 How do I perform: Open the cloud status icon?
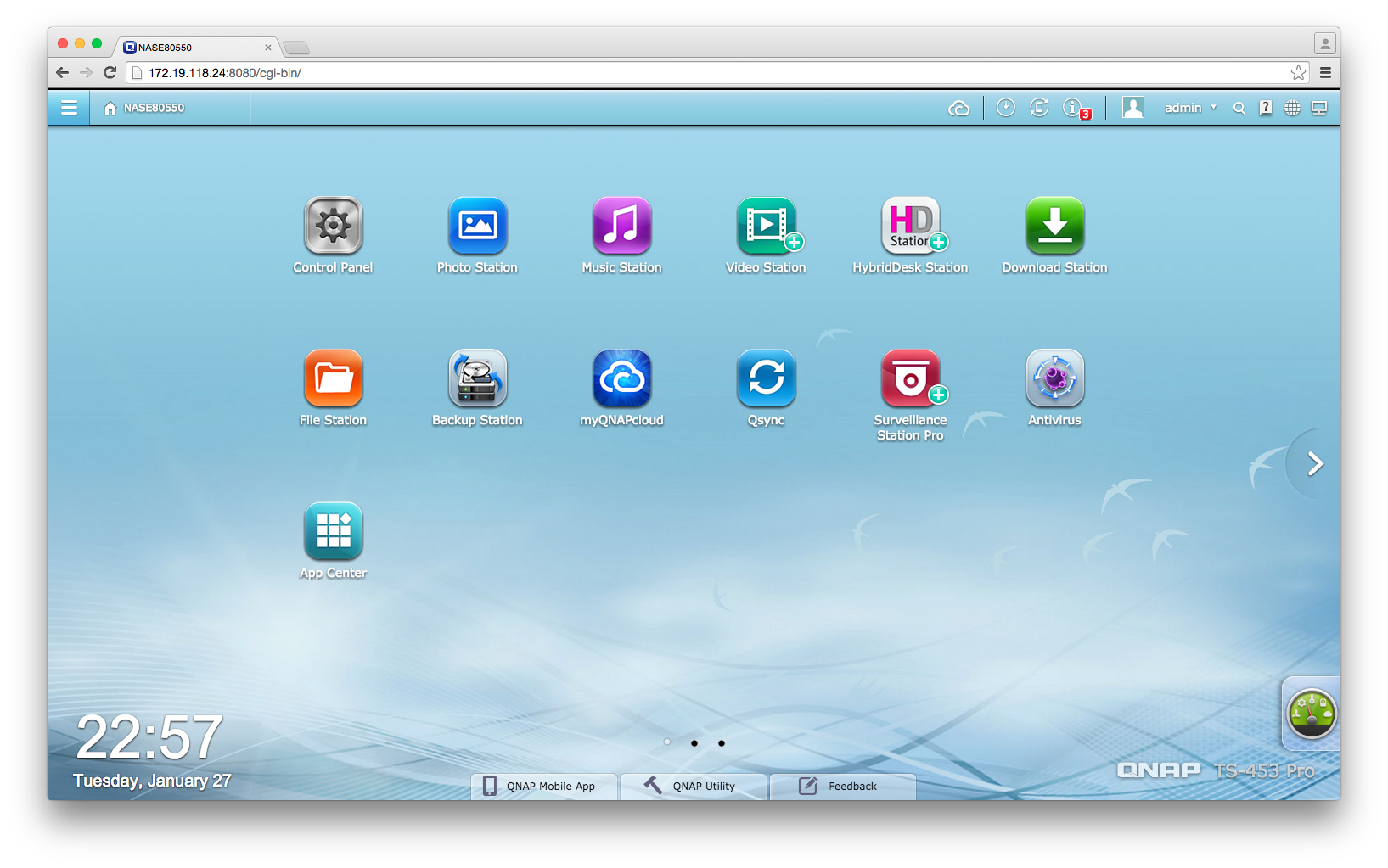(958, 108)
